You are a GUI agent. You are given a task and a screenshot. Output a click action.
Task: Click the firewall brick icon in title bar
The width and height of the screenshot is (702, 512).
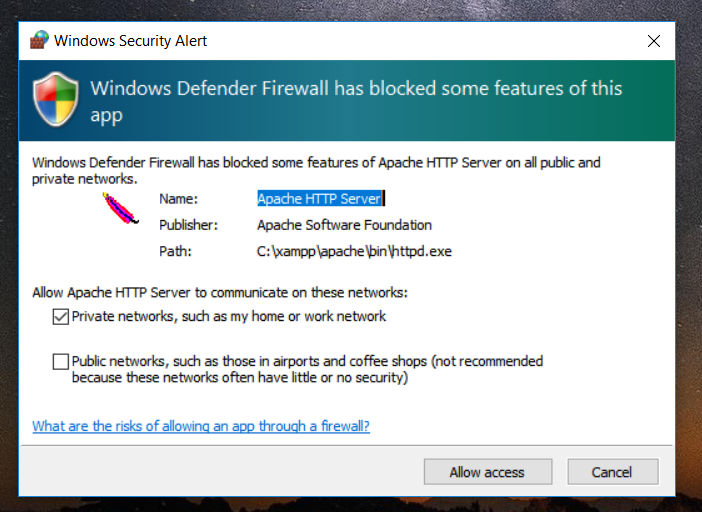point(39,40)
